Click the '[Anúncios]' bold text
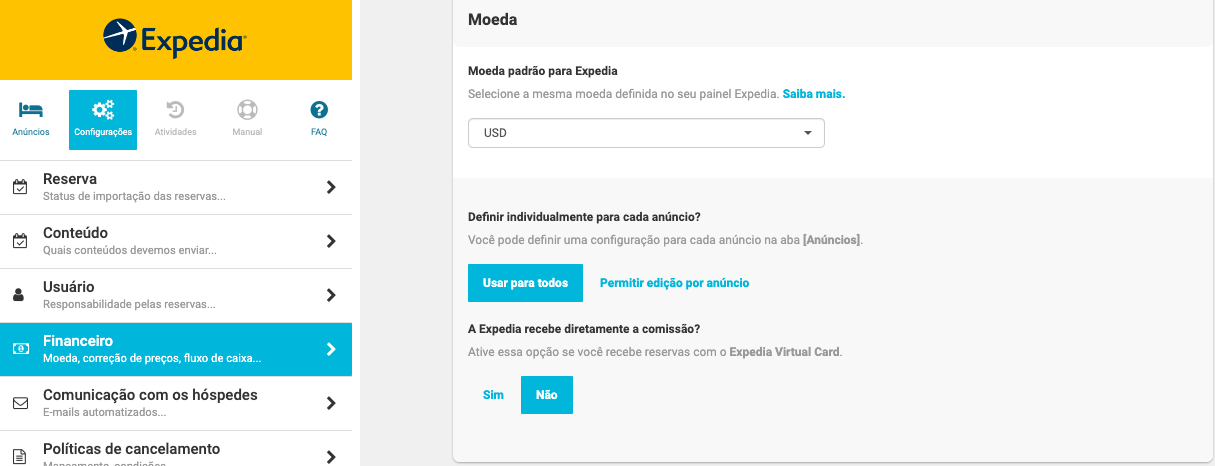Screen dimensions: 1215x466 (831, 240)
